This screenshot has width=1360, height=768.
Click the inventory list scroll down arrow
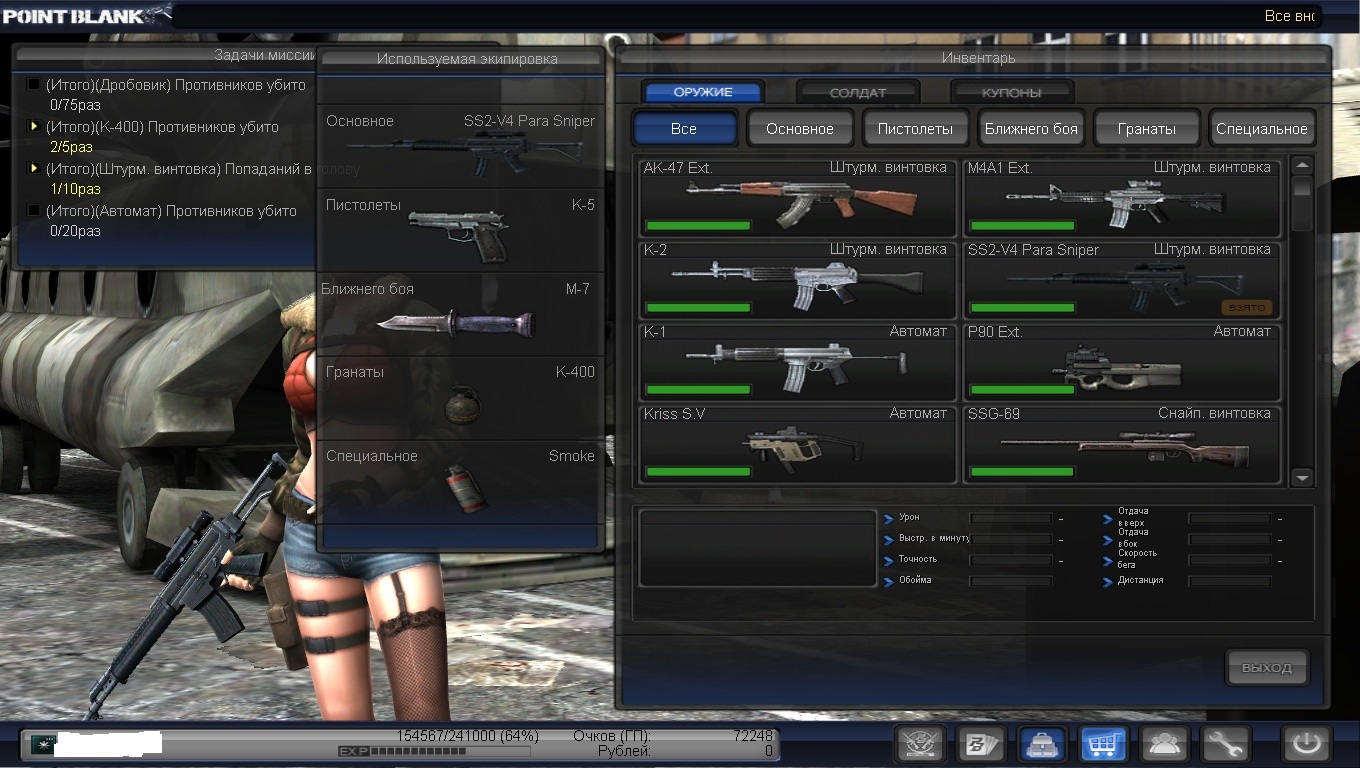[x=1302, y=478]
